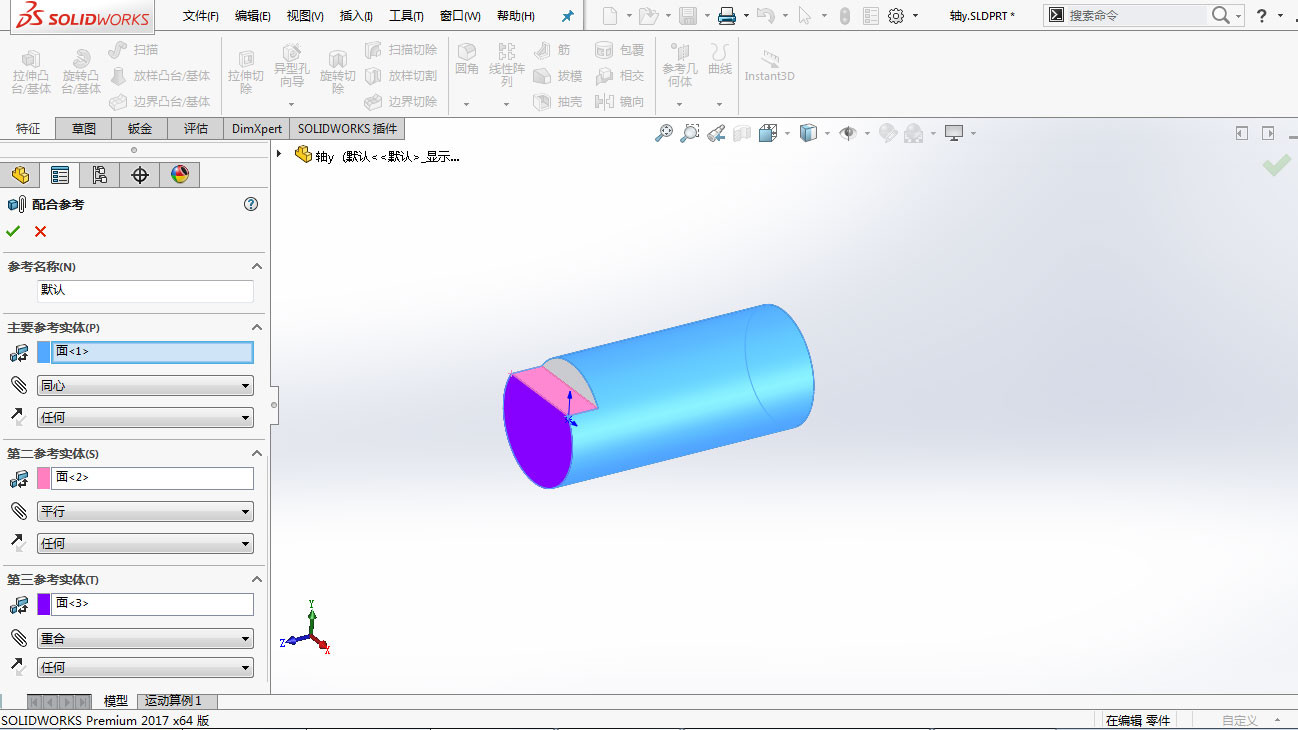This screenshot has width=1298, height=730.
Task: Switch to the FeatureManager design tree tab
Action: pos(20,175)
